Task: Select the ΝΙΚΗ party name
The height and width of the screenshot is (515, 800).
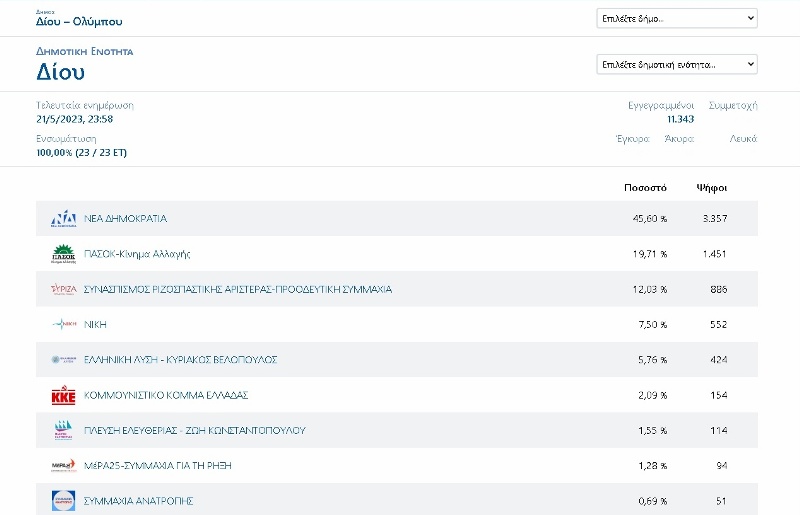Action: [x=95, y=325]
